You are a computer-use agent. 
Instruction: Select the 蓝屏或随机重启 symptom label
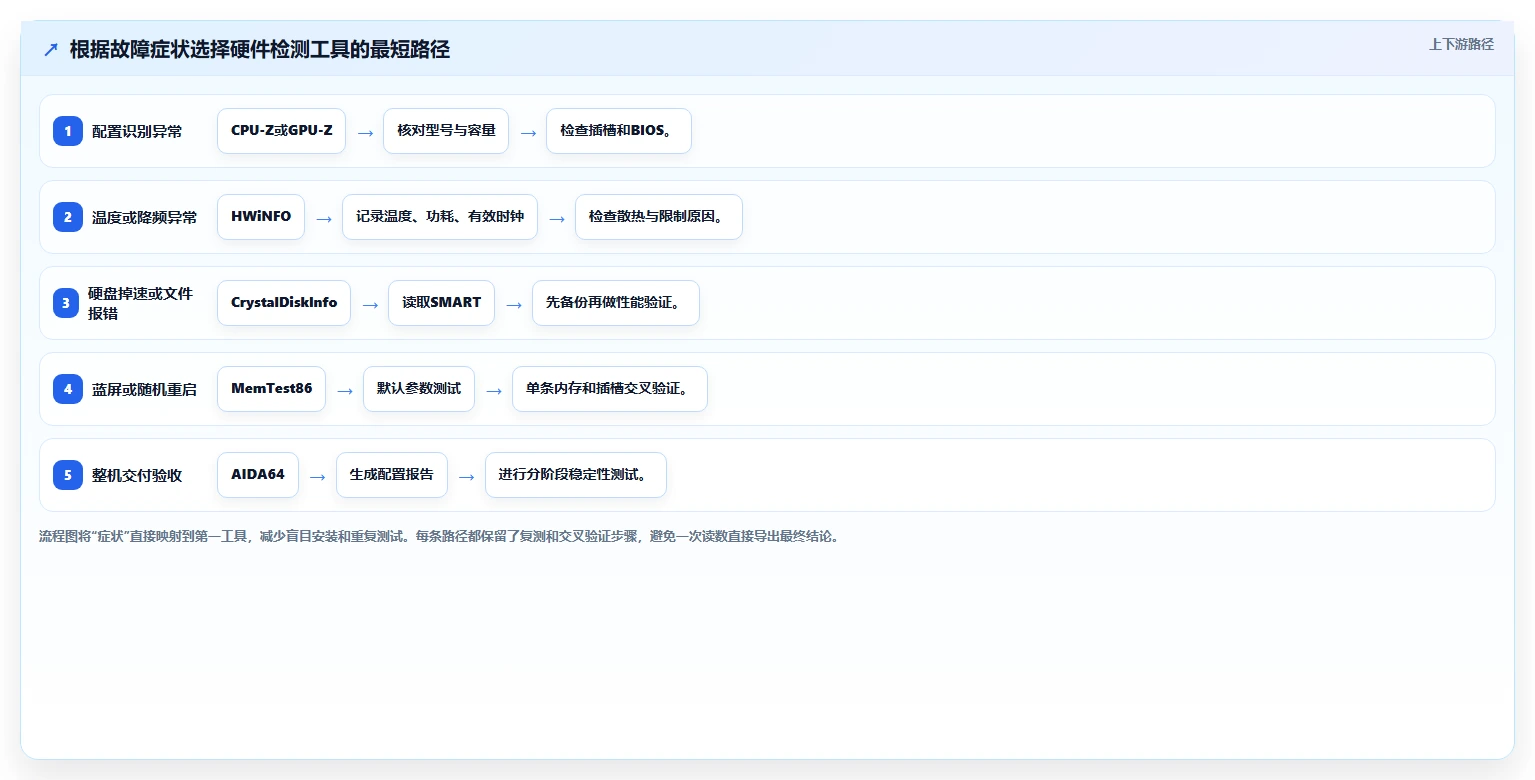pyautogui.click(x=144, y=389)
